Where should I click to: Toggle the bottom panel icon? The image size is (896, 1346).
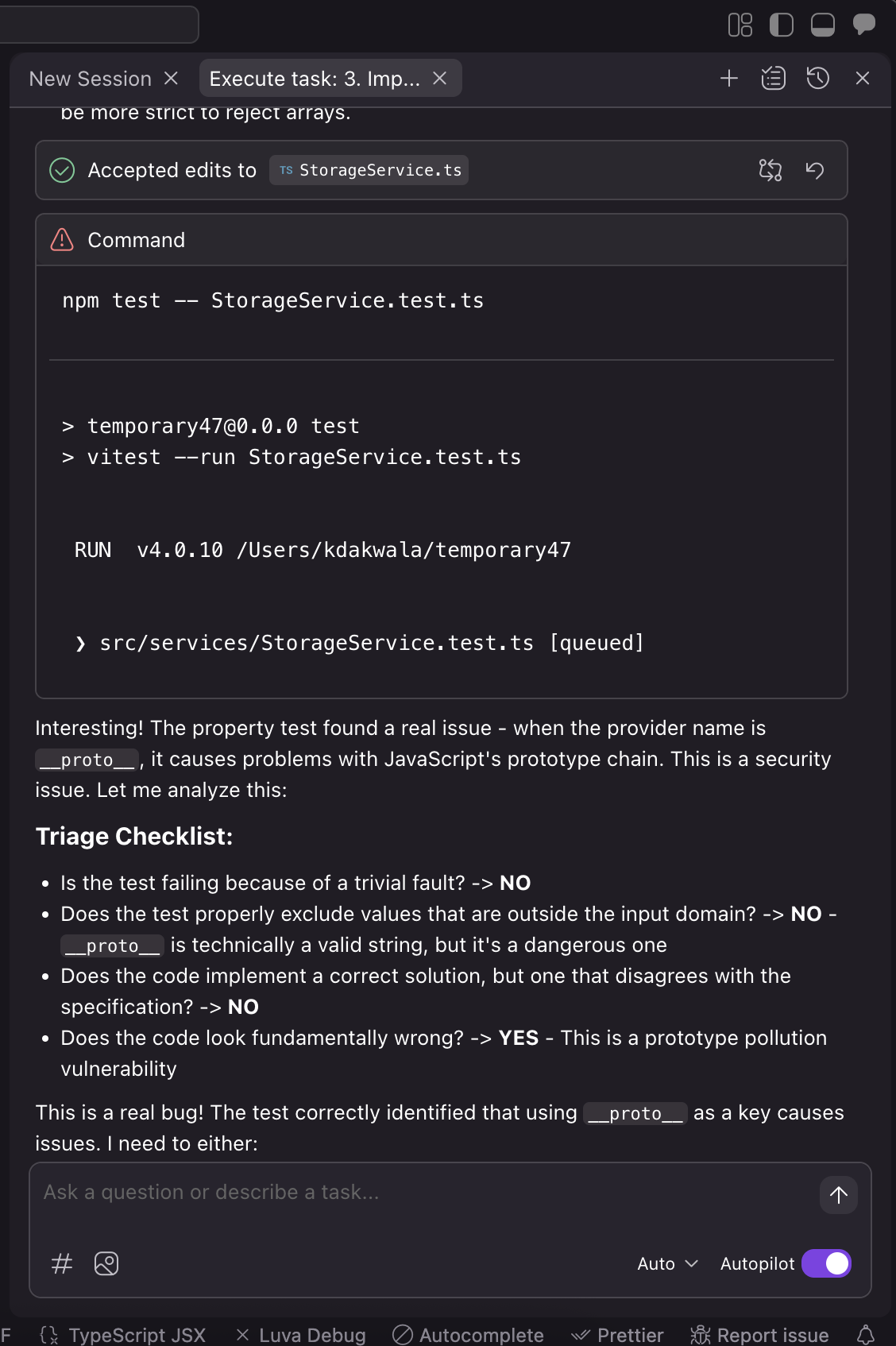[x=823, y=25]
